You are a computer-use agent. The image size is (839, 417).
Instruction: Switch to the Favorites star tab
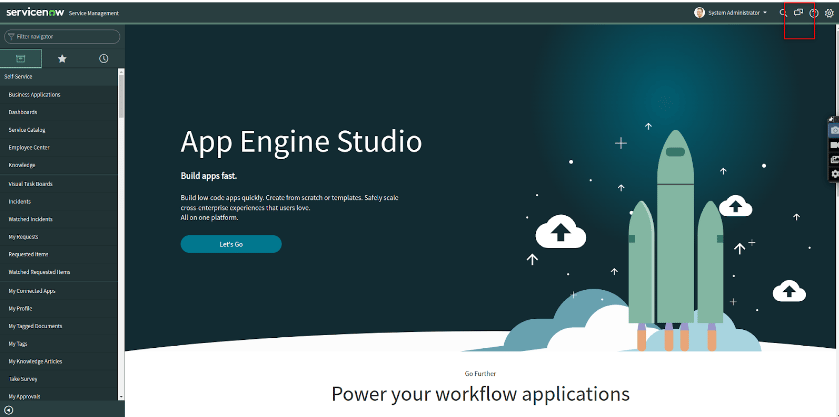tap(62, 58)
